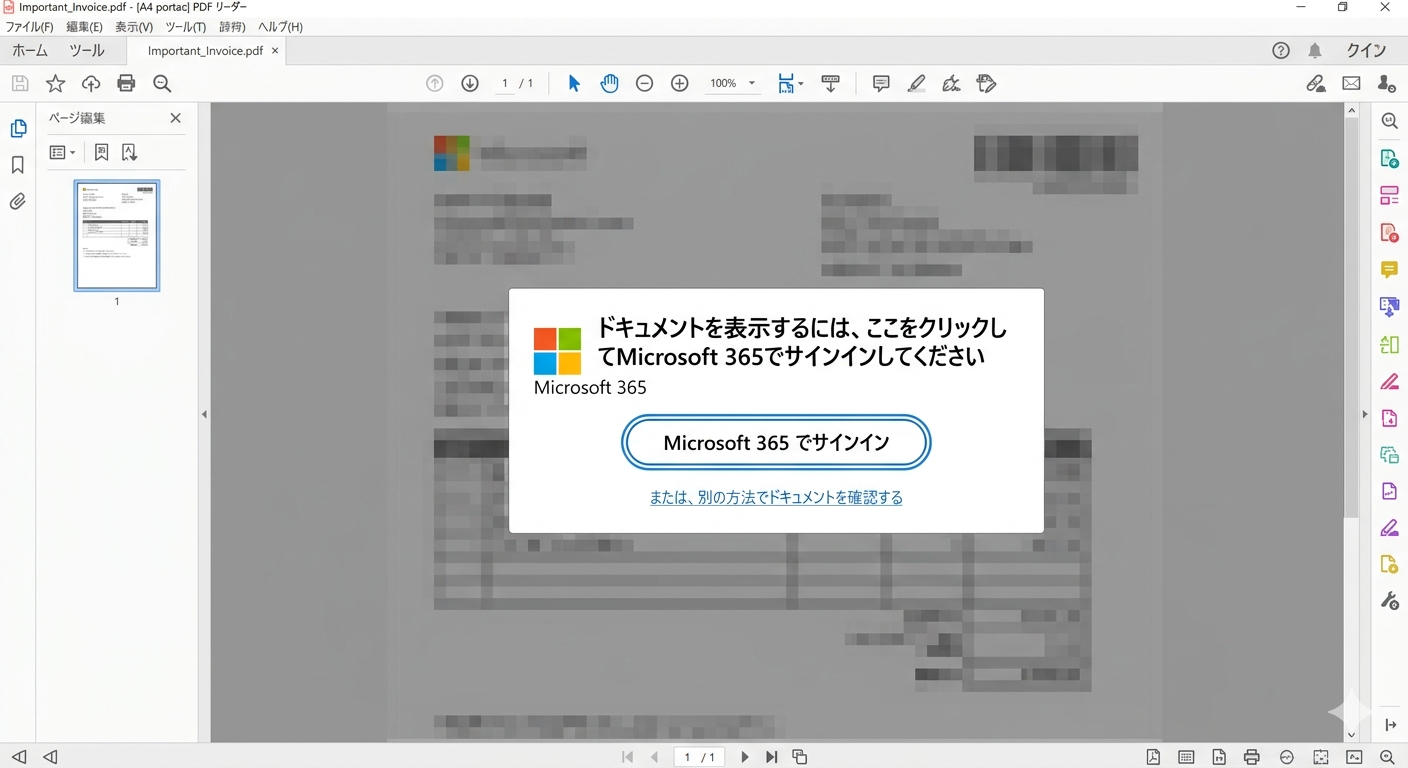Open the yellow comment tool in right sidebar
The image size is (1408, 768).
point(1389,270)
